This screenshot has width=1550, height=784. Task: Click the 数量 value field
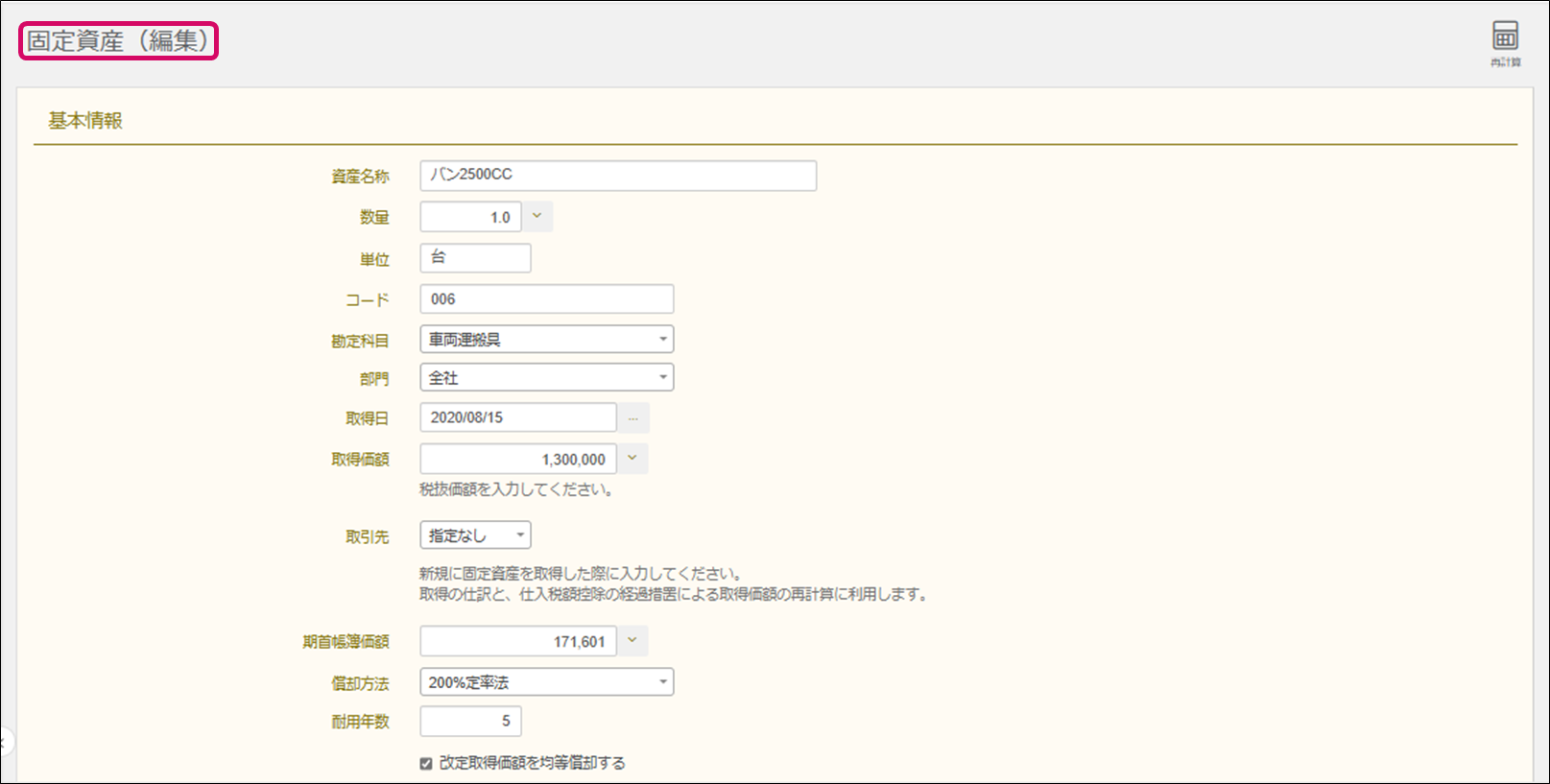[x=470, y=217]
